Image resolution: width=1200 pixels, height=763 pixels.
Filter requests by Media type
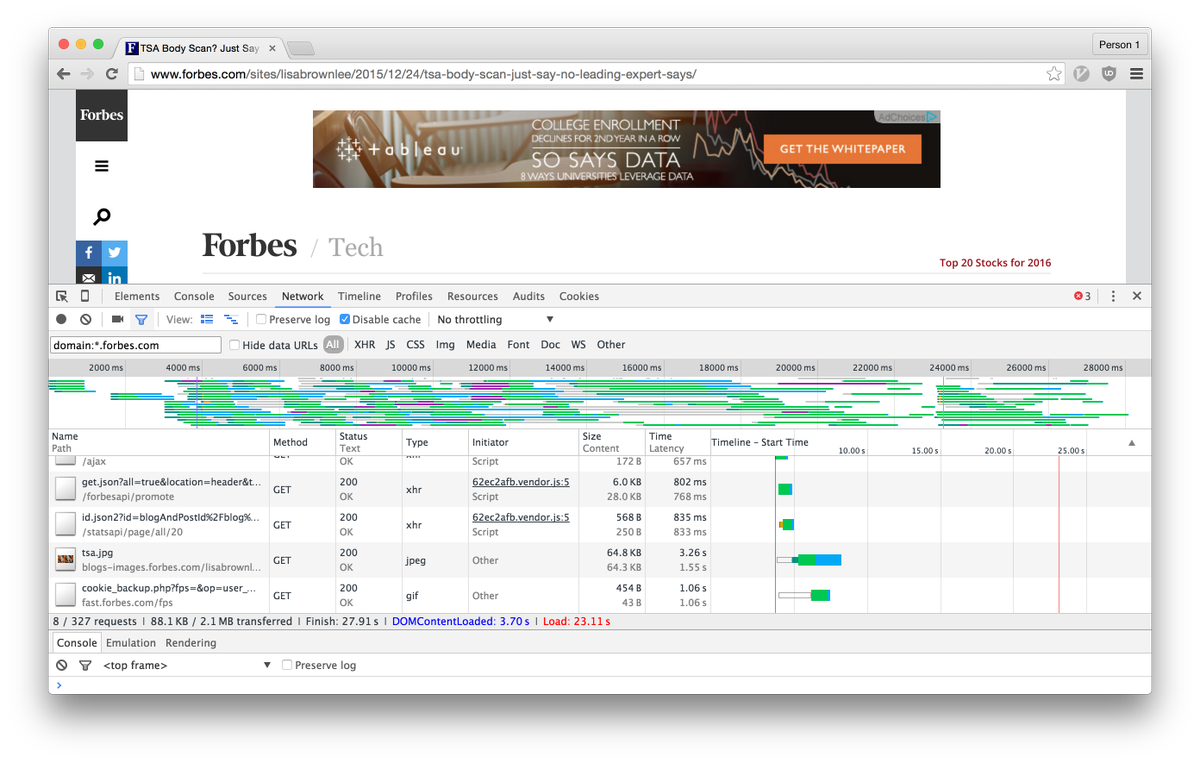coord(481,344)
